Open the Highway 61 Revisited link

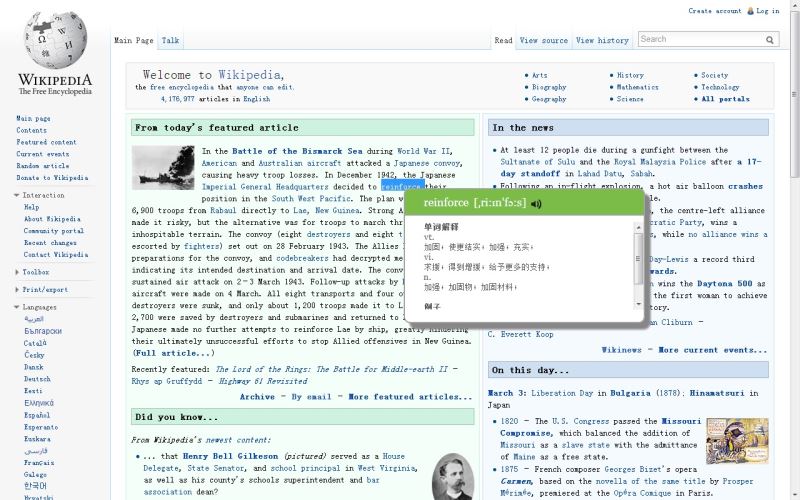coord(263,381)
